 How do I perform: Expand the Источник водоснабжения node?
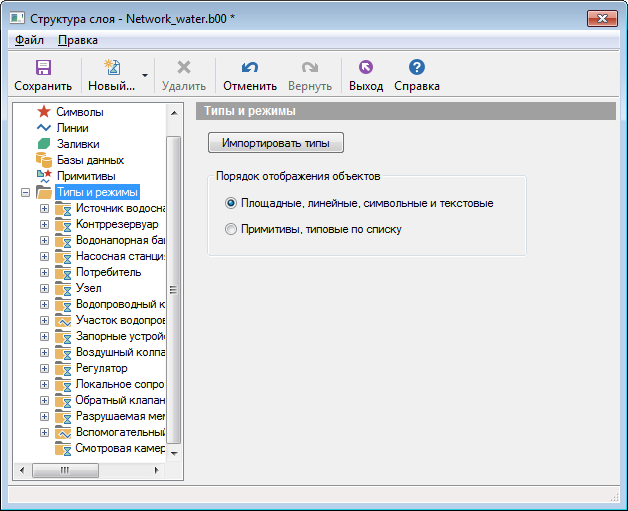[44, 209]
